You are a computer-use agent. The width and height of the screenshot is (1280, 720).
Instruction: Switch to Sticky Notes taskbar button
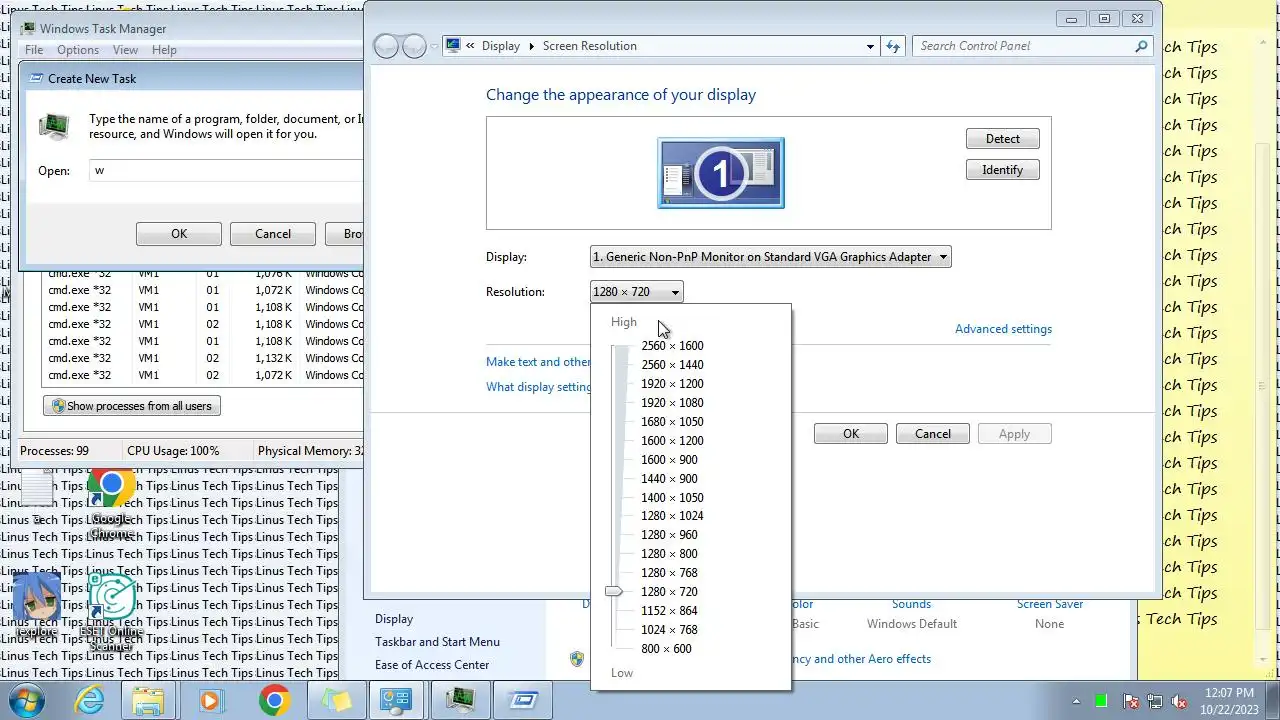(x=336, y=700)
